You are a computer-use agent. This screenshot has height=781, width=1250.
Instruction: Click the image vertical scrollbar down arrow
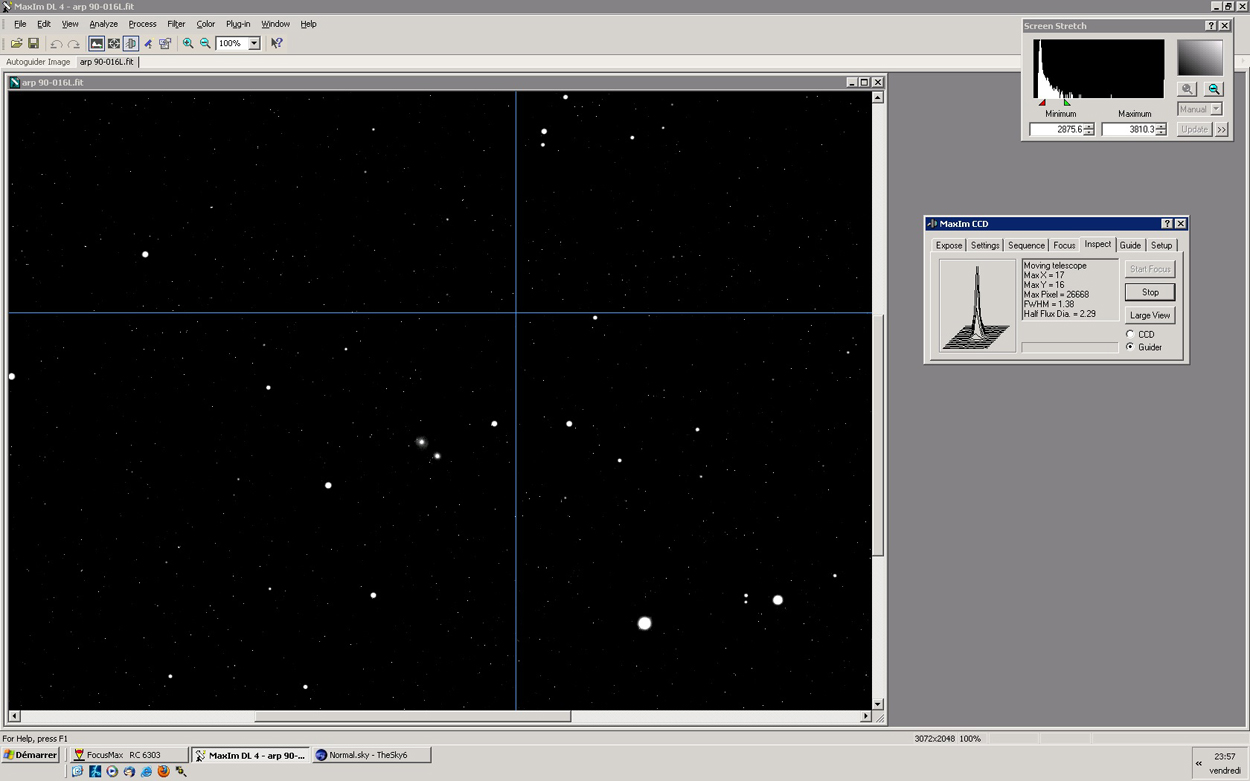[878, 704]
